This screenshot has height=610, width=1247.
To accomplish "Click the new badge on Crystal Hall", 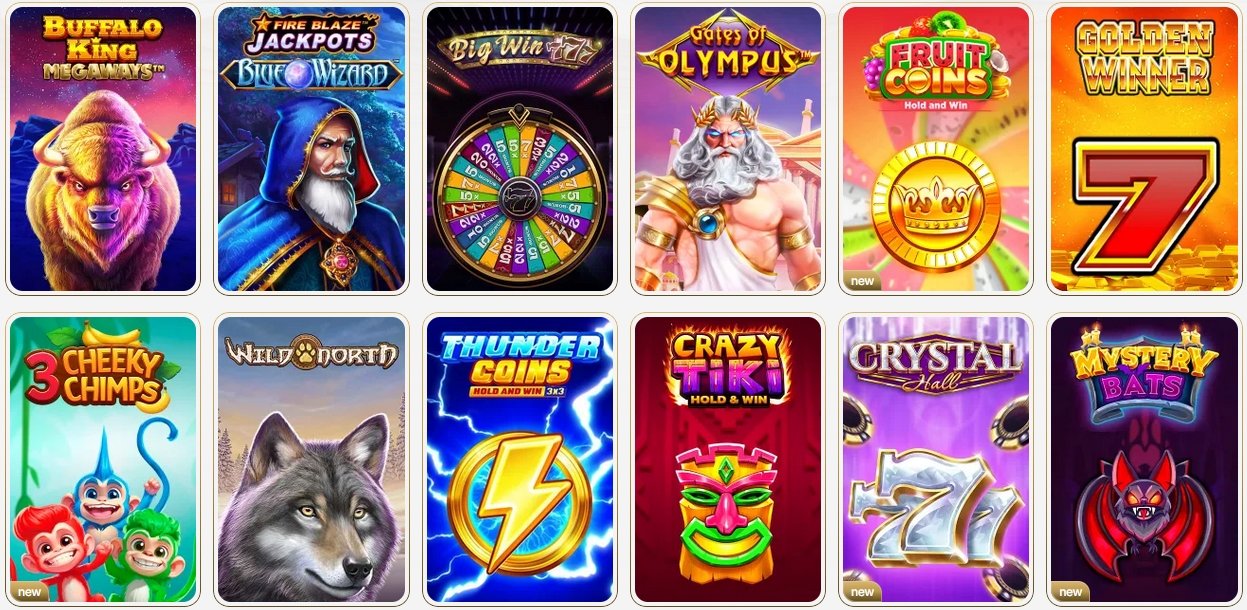I will coord(861,591).
